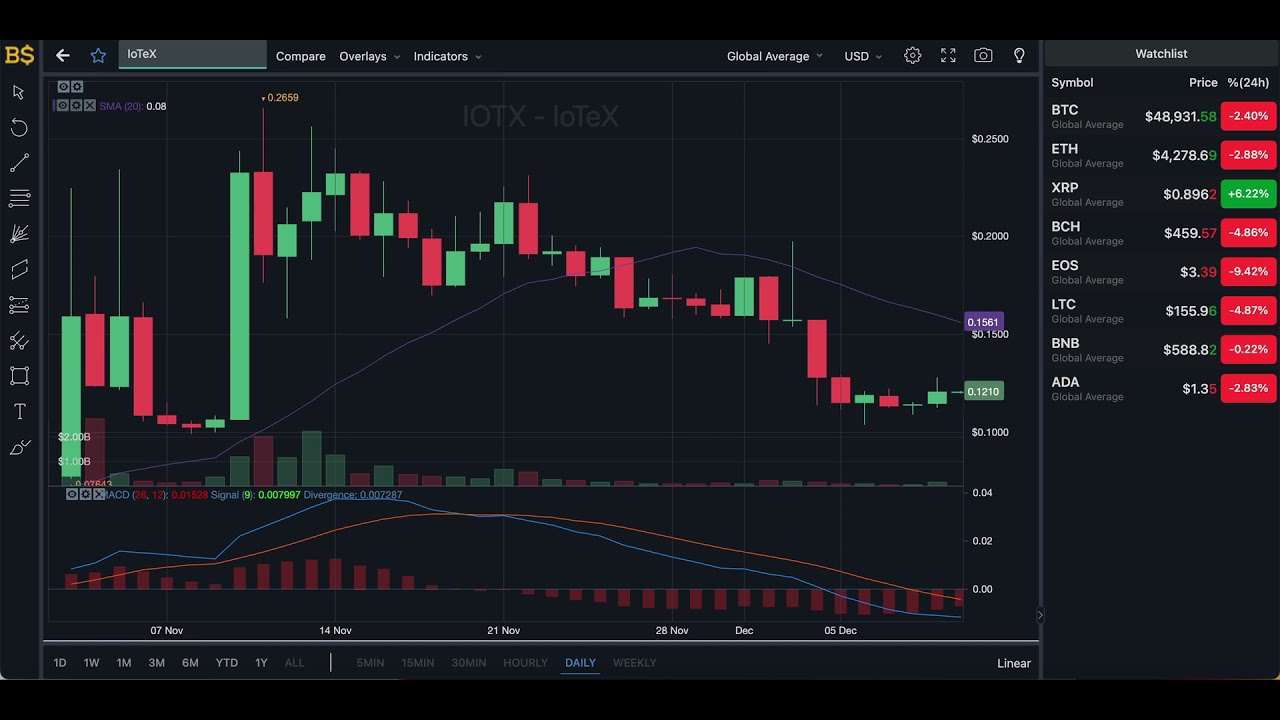The width and height of the screenshot is (1280, 720).
Task: Toggle Linear scale mode
Action: click(x=1014, y=663)
